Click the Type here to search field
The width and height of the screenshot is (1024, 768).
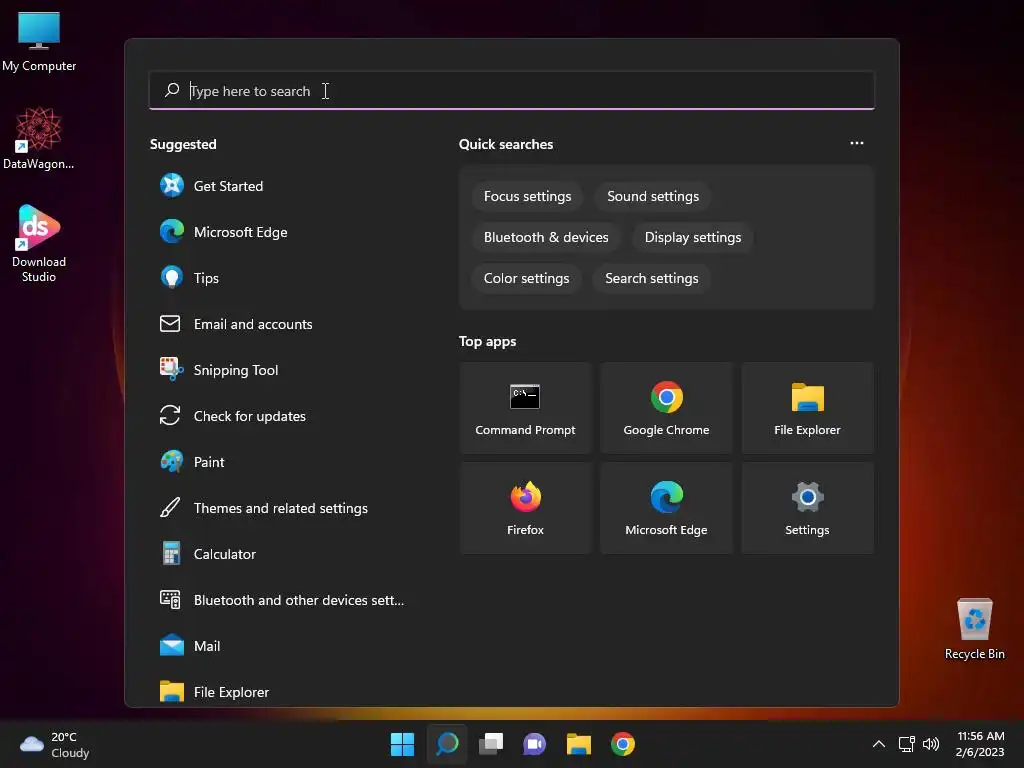[512, 91]
